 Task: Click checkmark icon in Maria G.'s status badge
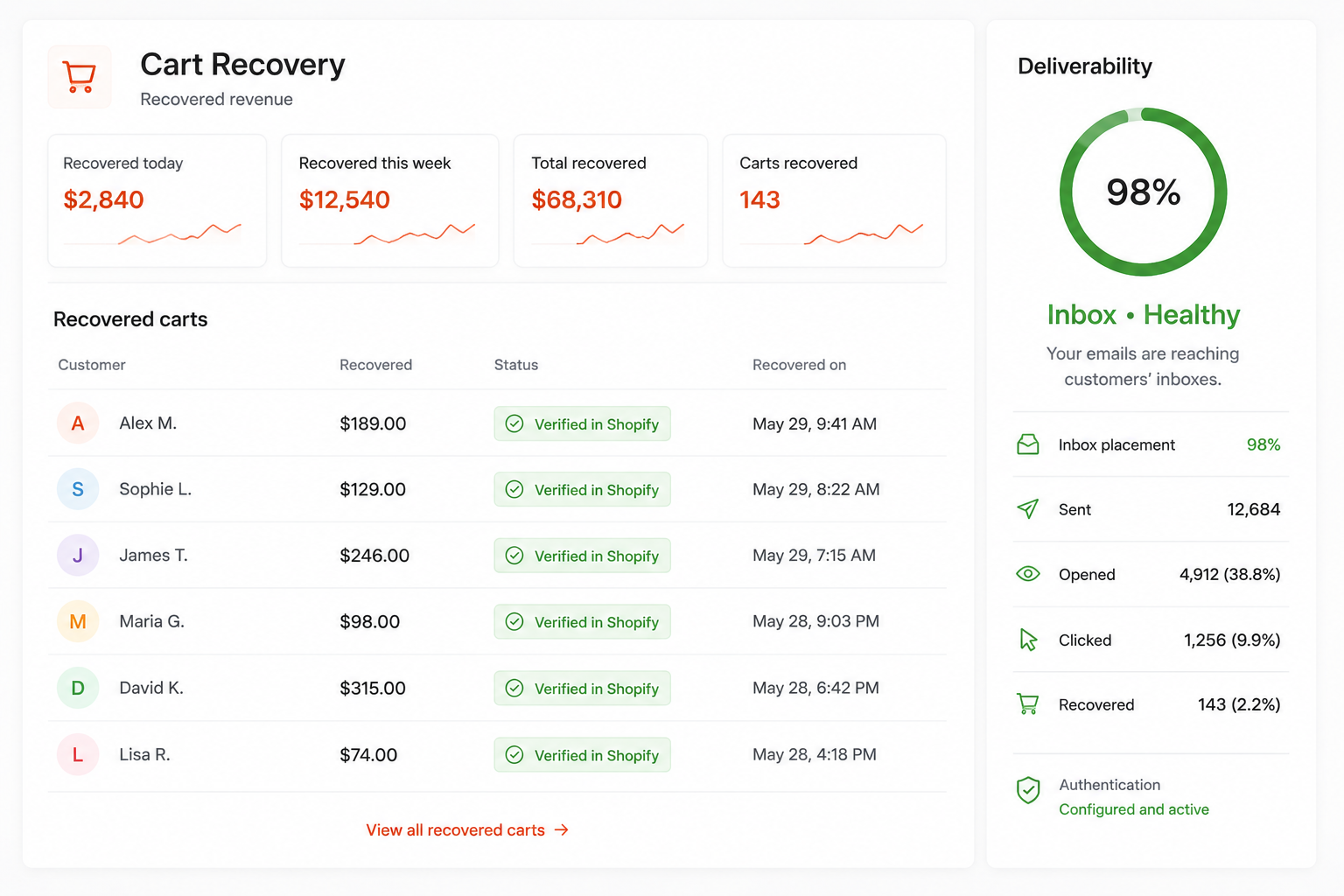514,621
